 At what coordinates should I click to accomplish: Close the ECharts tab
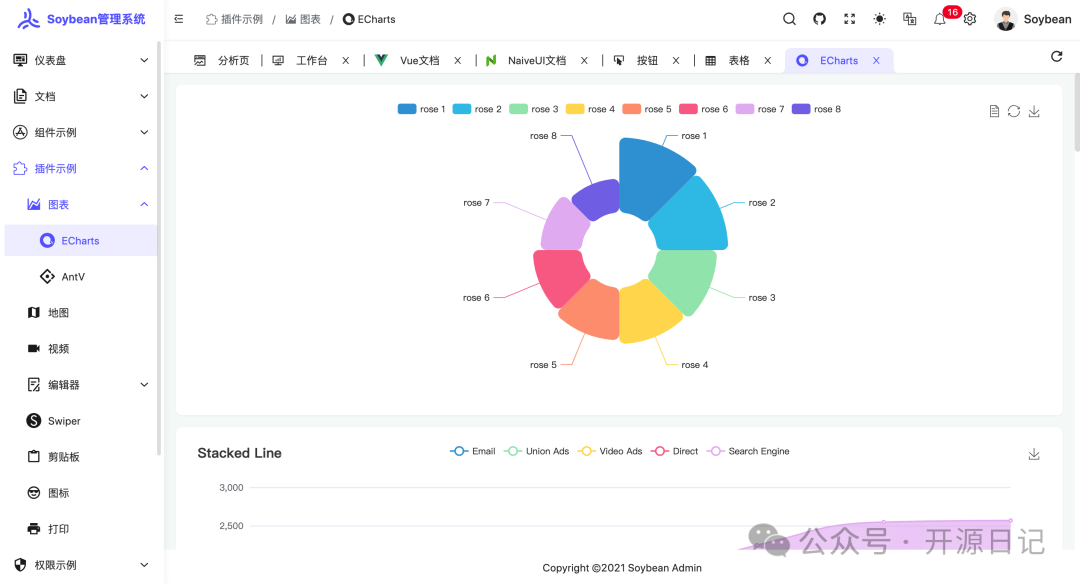pyautogui.click(x=876, y=61)
